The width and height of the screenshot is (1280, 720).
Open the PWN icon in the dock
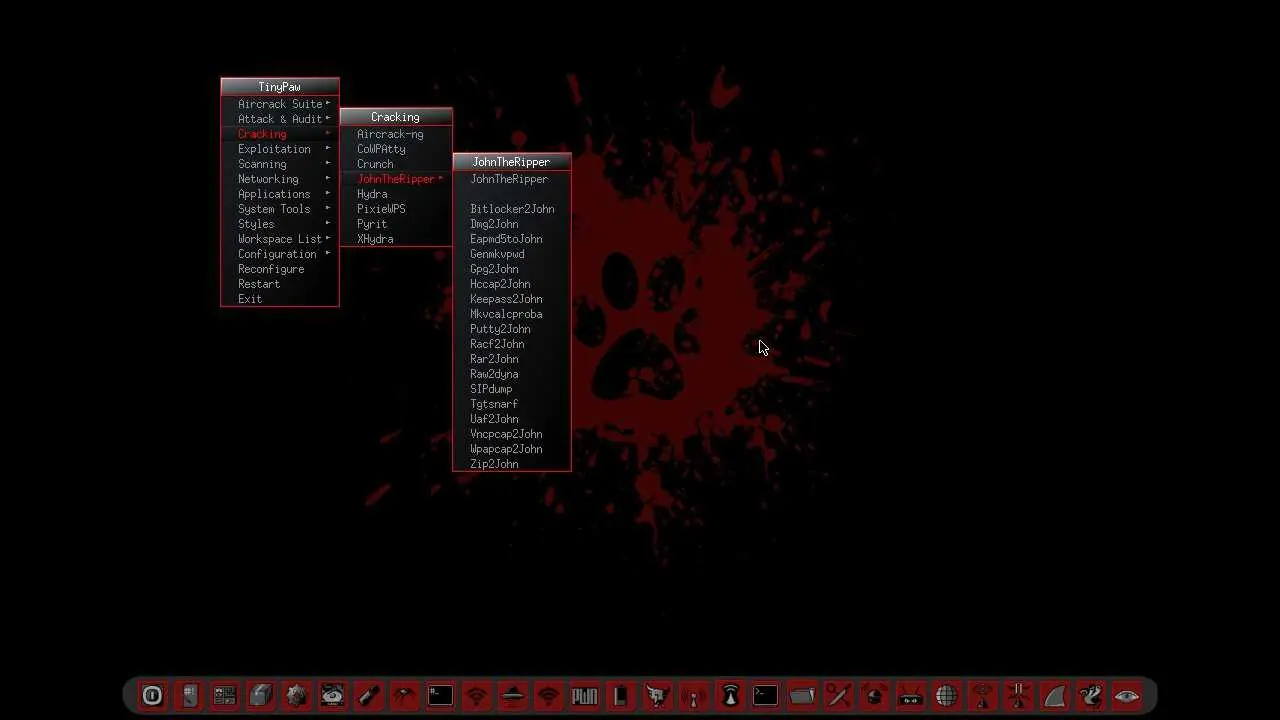585,695
